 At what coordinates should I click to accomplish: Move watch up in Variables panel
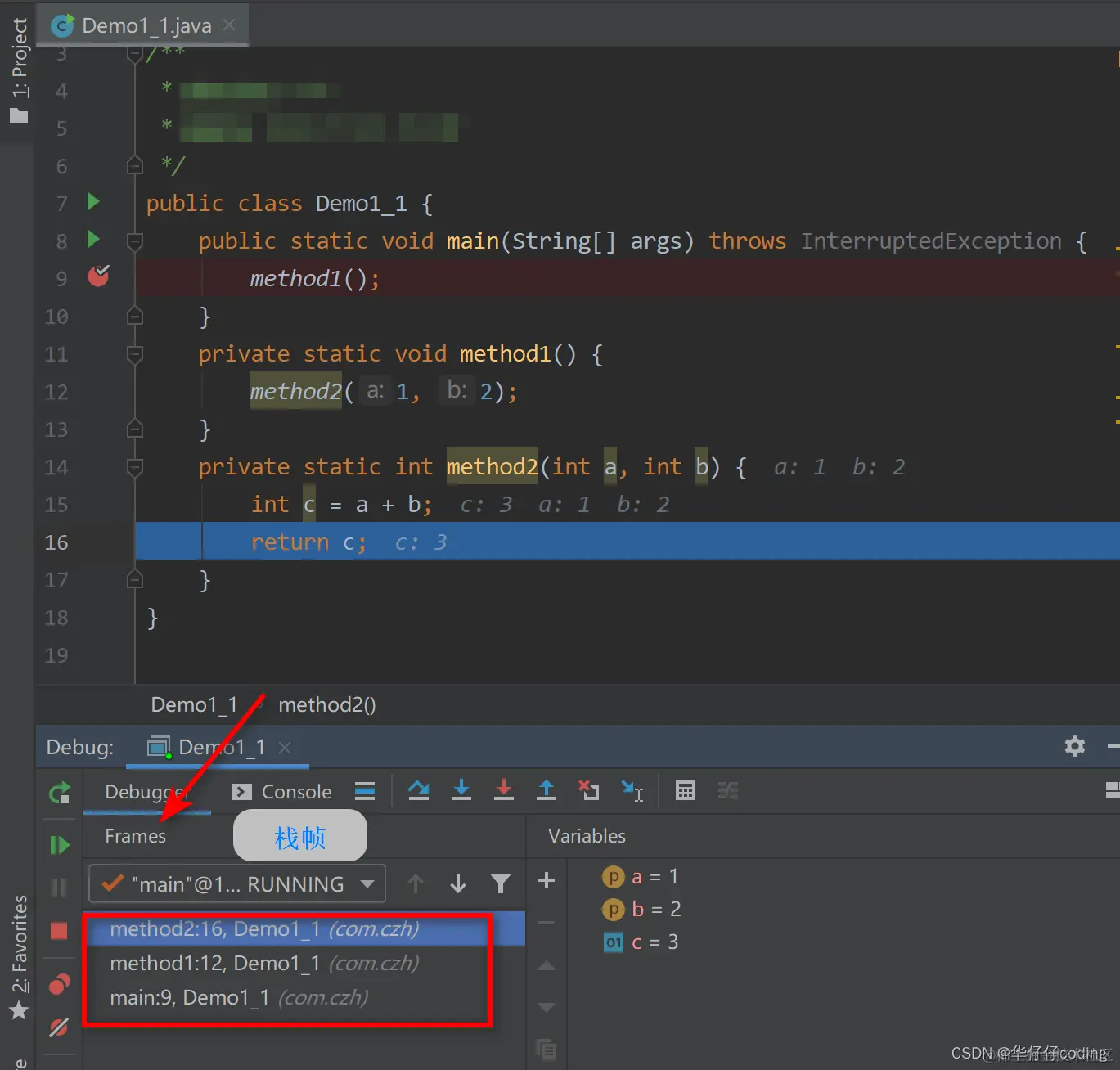point(547,966)
